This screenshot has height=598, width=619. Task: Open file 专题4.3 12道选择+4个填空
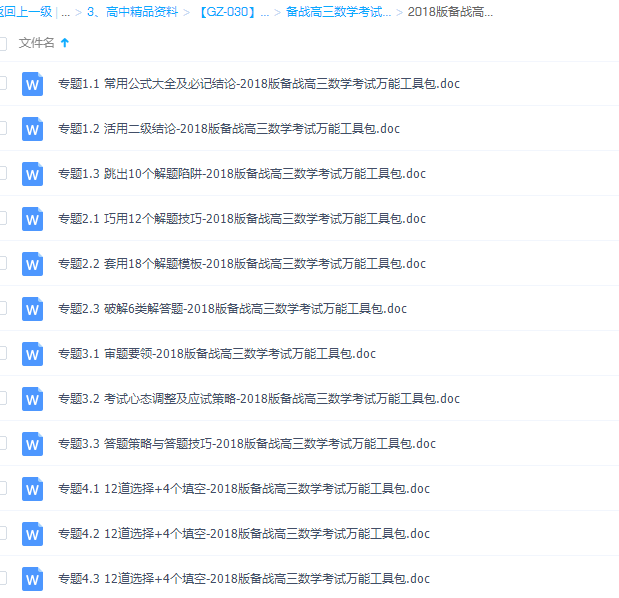pos(244,579)
